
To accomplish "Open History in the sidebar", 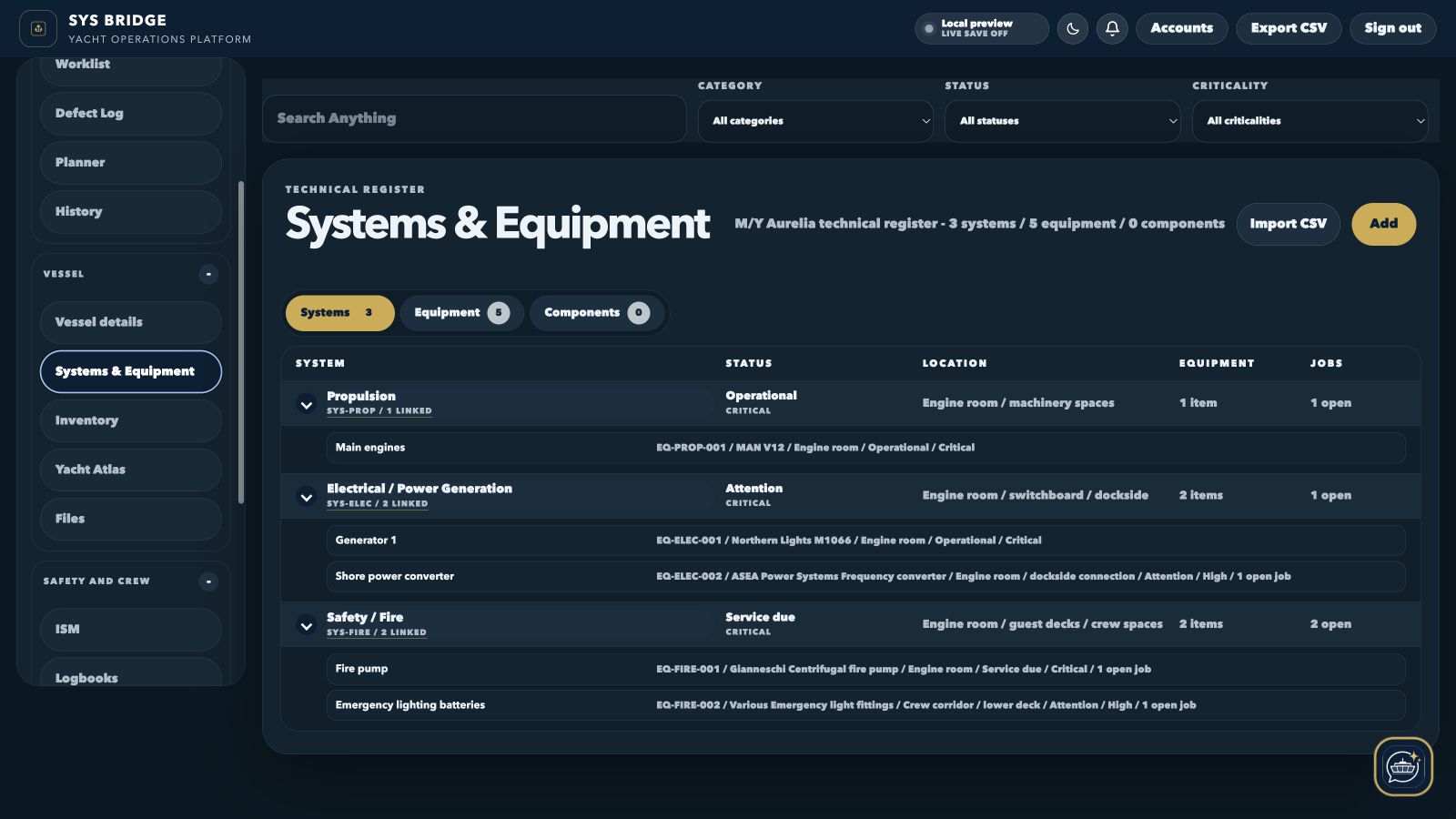I will tap(131, 212).
